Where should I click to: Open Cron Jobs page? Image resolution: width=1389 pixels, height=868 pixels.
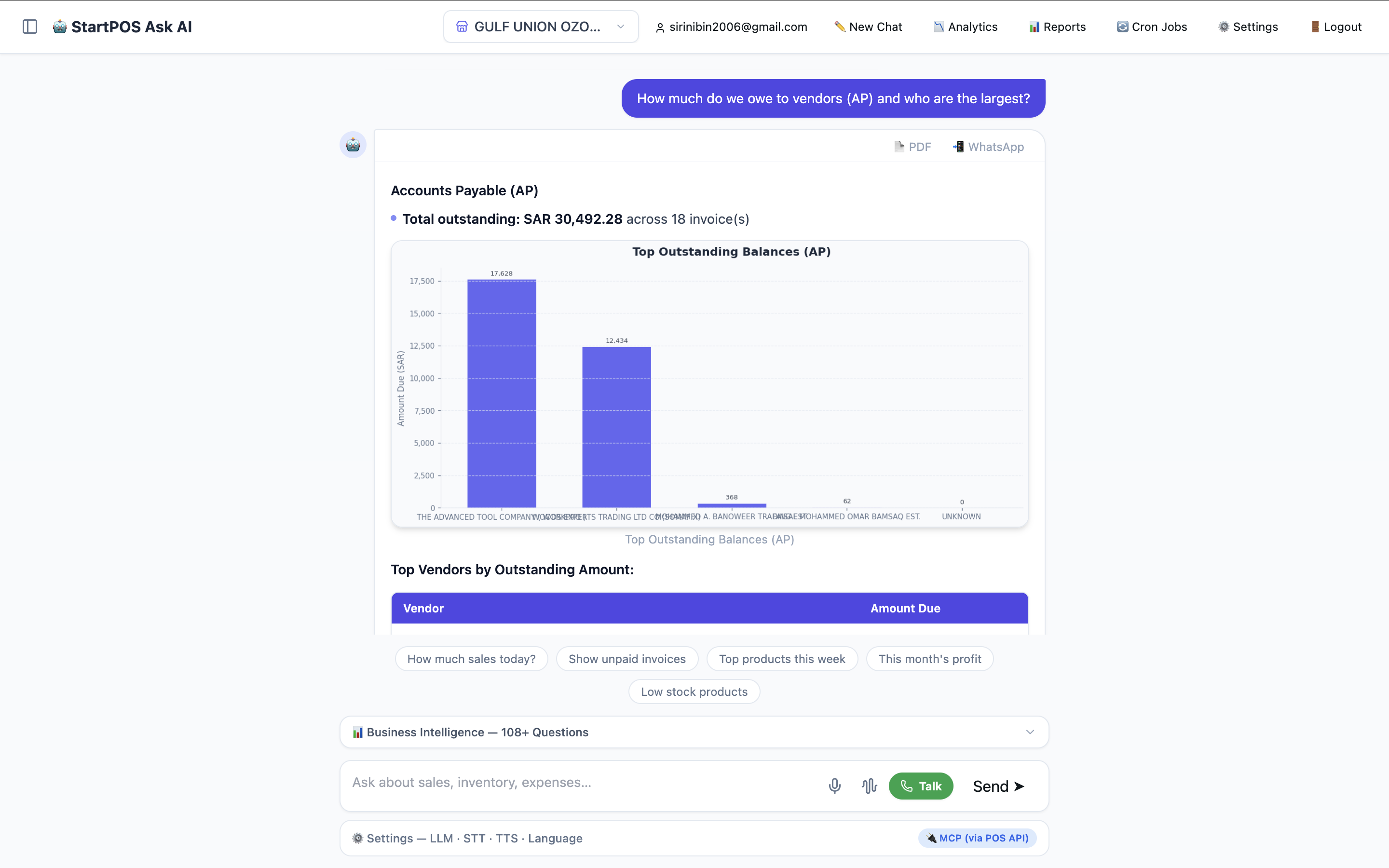coord(1151,27)
